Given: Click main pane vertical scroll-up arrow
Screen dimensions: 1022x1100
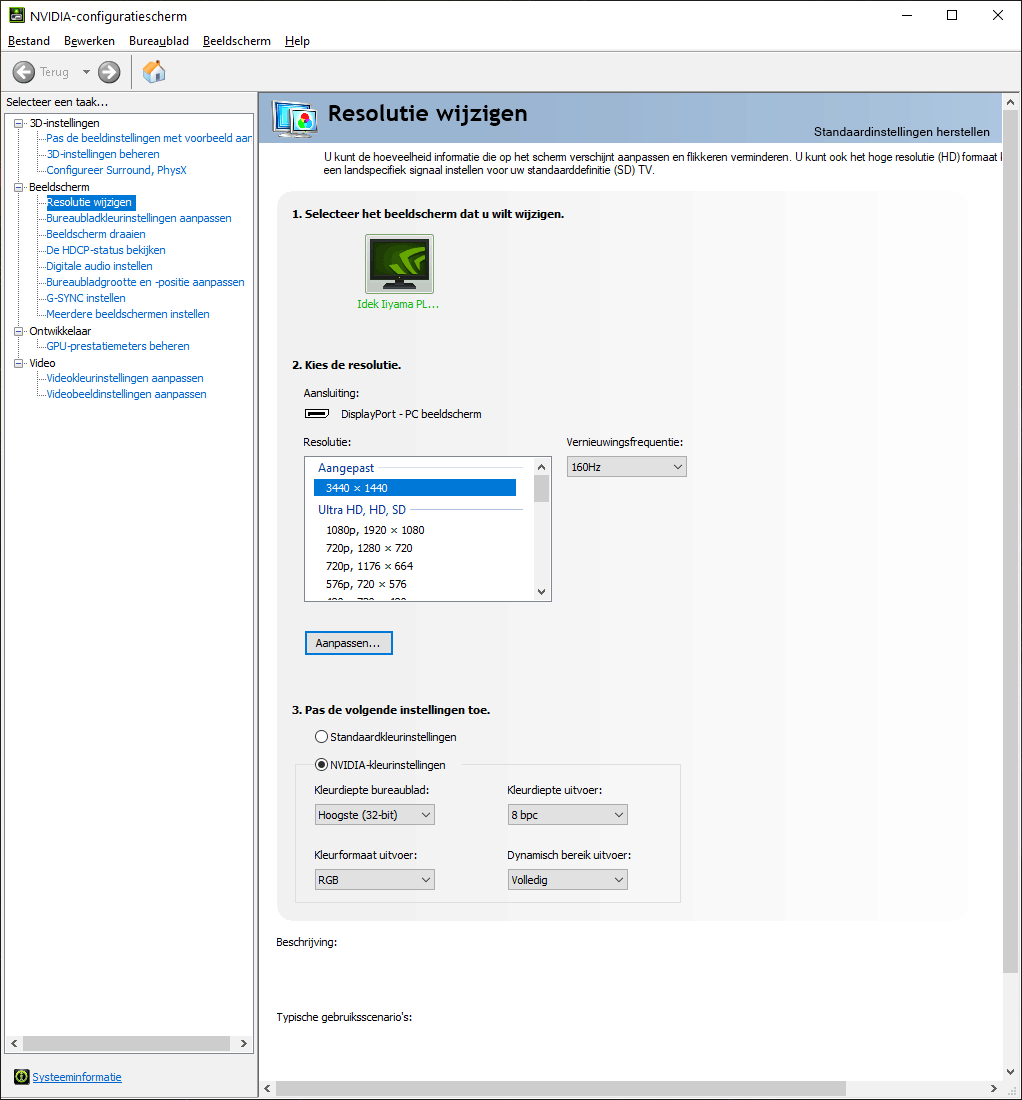Looking at the screenshot, I should point(1010,102).
